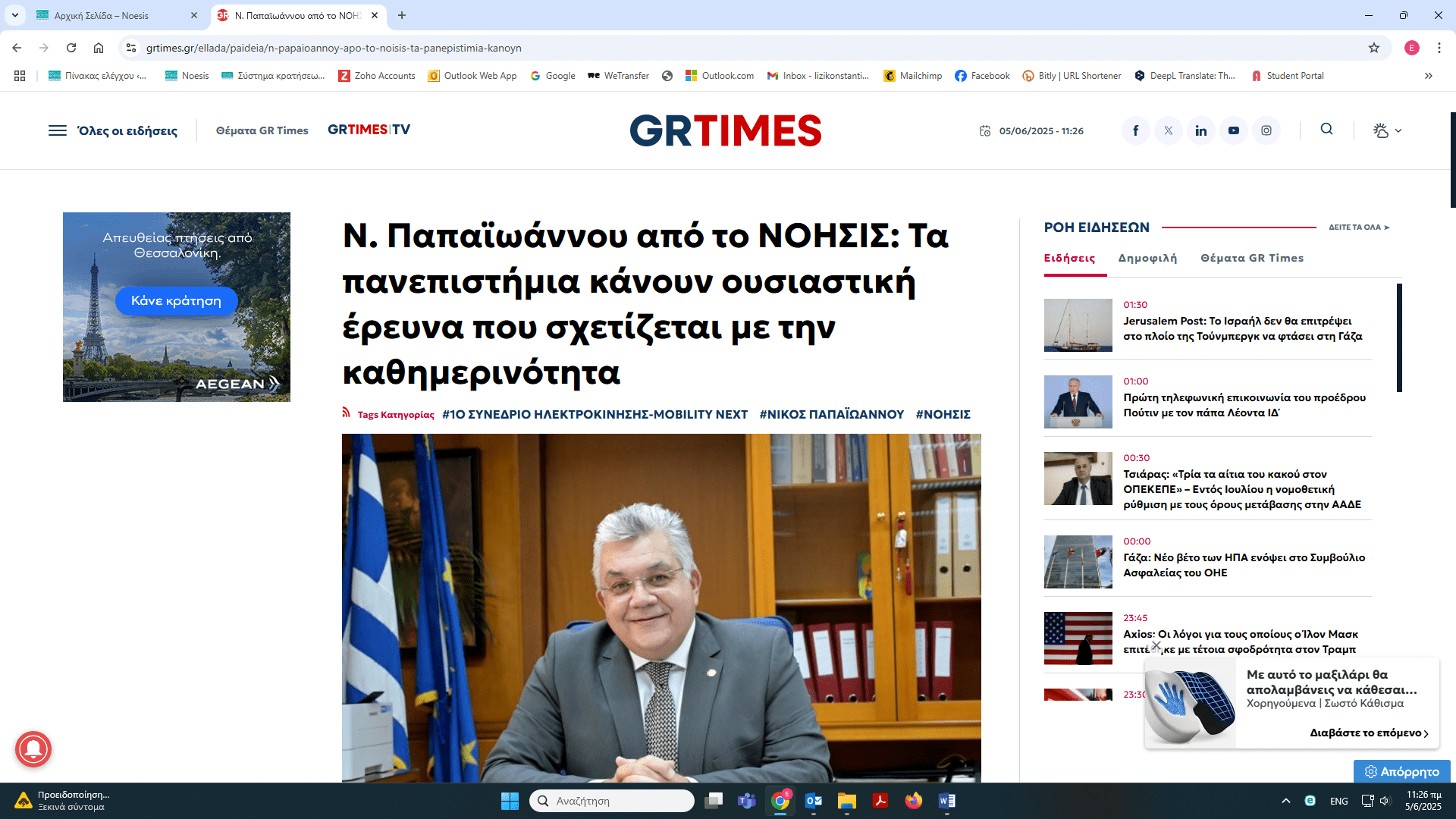This screenshot has width=1456, height=819.
Task: Open GR Times Facebook page icon
Action: 1135,130
